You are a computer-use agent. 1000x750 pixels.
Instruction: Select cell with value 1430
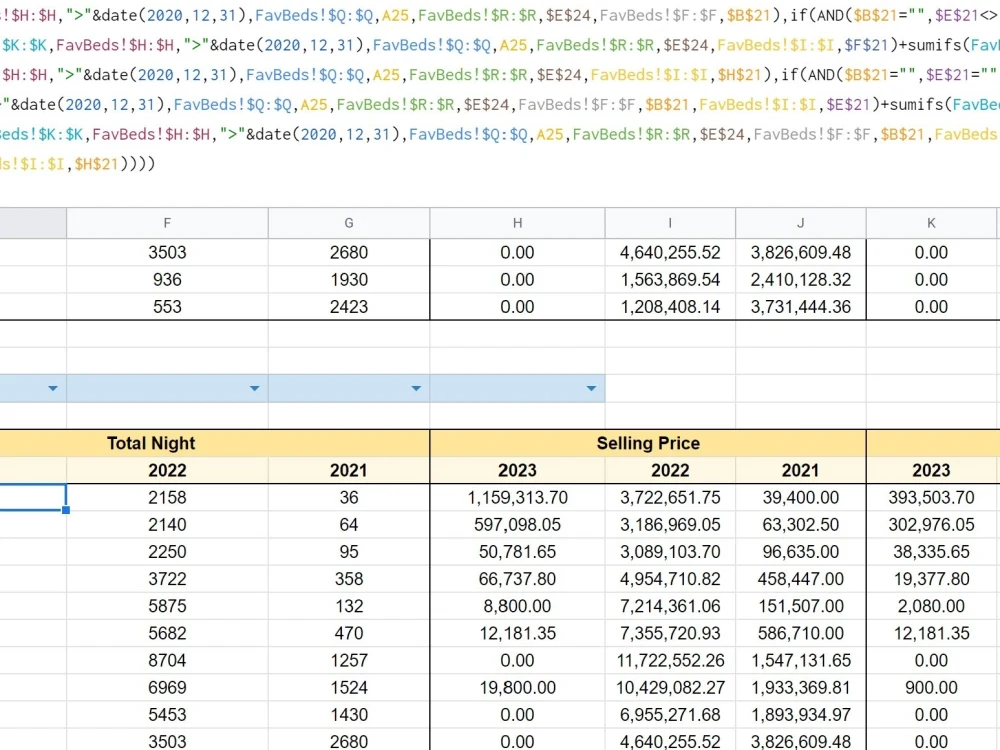point(349,715)
